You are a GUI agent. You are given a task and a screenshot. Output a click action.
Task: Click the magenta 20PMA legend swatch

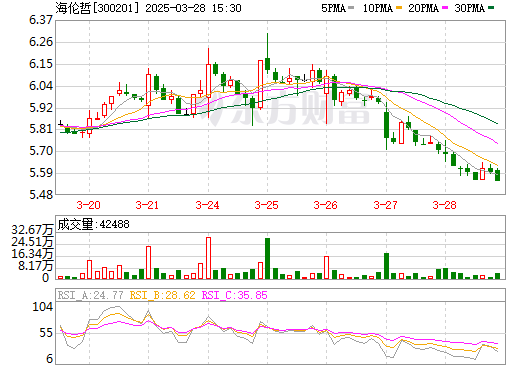[x=445, y=8]
